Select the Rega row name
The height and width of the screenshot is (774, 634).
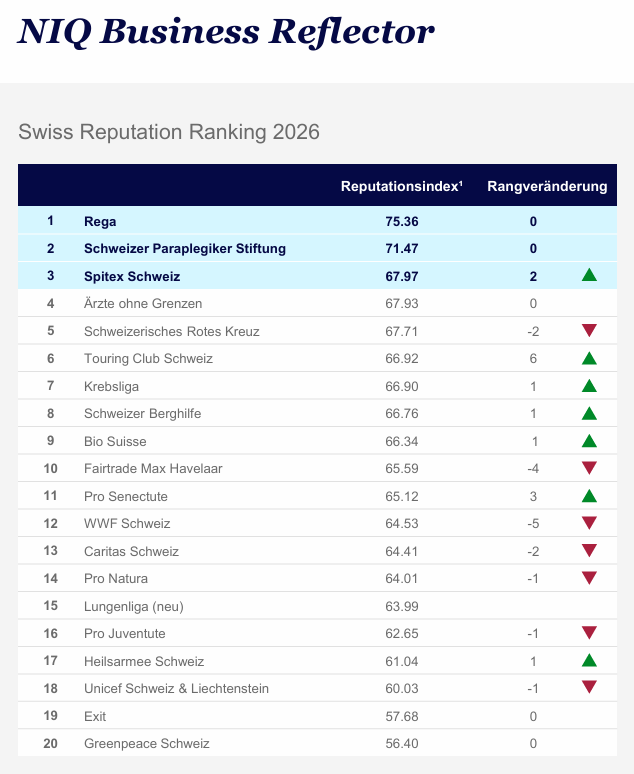(101, 221)
